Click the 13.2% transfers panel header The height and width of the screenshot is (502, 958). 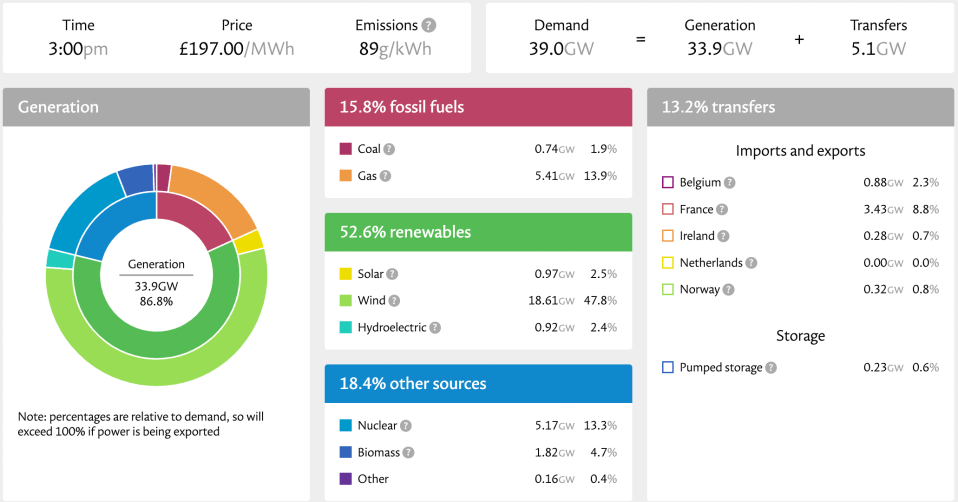pyautogui.click(x=800, y=107)
